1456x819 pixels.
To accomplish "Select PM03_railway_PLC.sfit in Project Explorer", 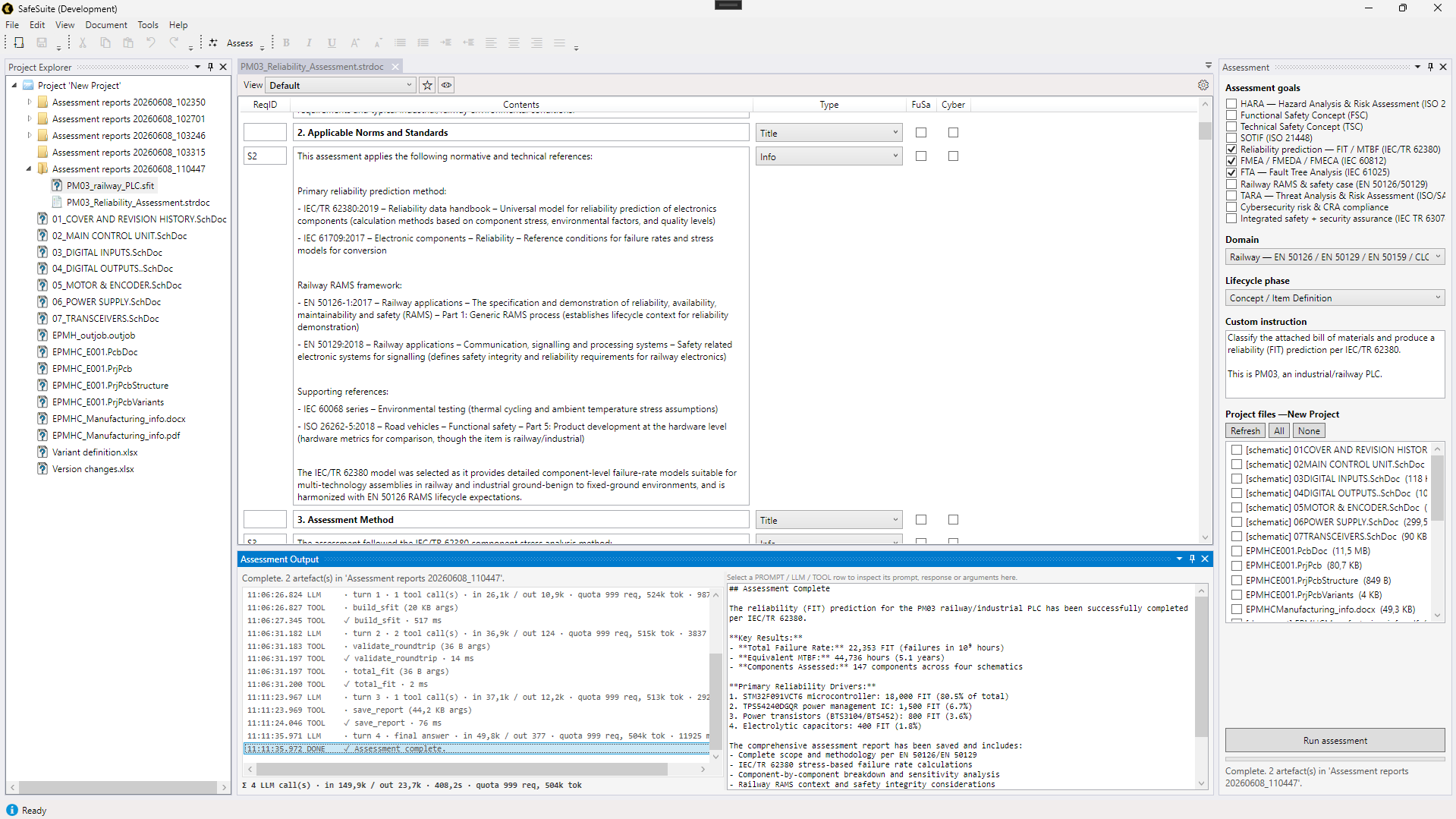I will point(110,185).
